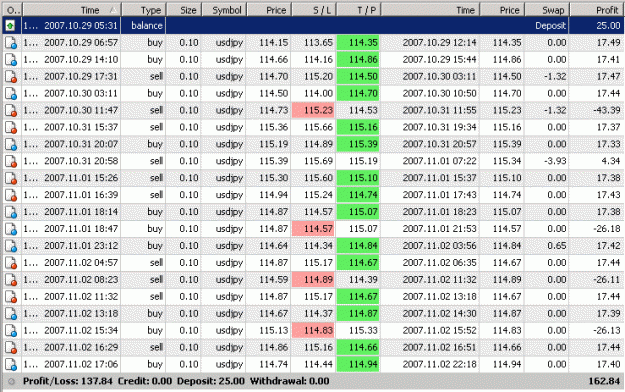Click red stop-loss cell 114.57
The width and height of the screenshot is (625, 392).
[x=313, y=229]
